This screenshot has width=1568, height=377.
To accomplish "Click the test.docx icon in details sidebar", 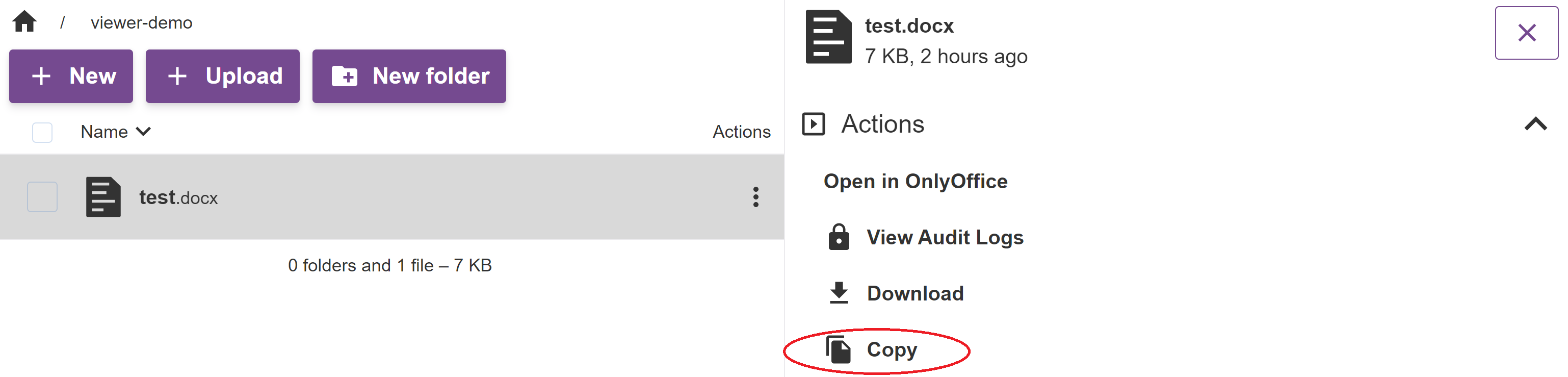I will [x=828, y=37].
